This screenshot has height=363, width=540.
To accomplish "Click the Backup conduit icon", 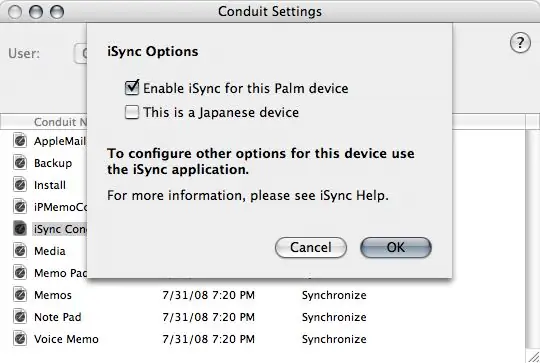I will coord(20,163).
